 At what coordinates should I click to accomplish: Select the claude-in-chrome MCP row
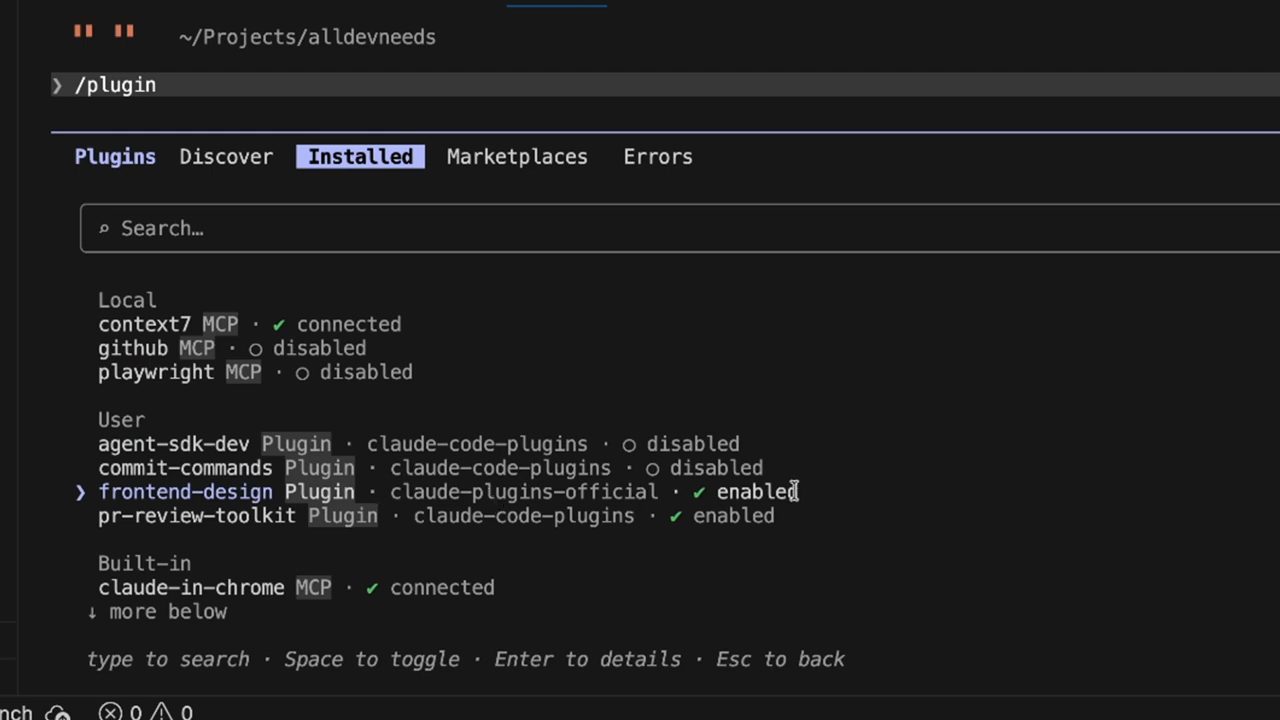[x=296, y=588]
